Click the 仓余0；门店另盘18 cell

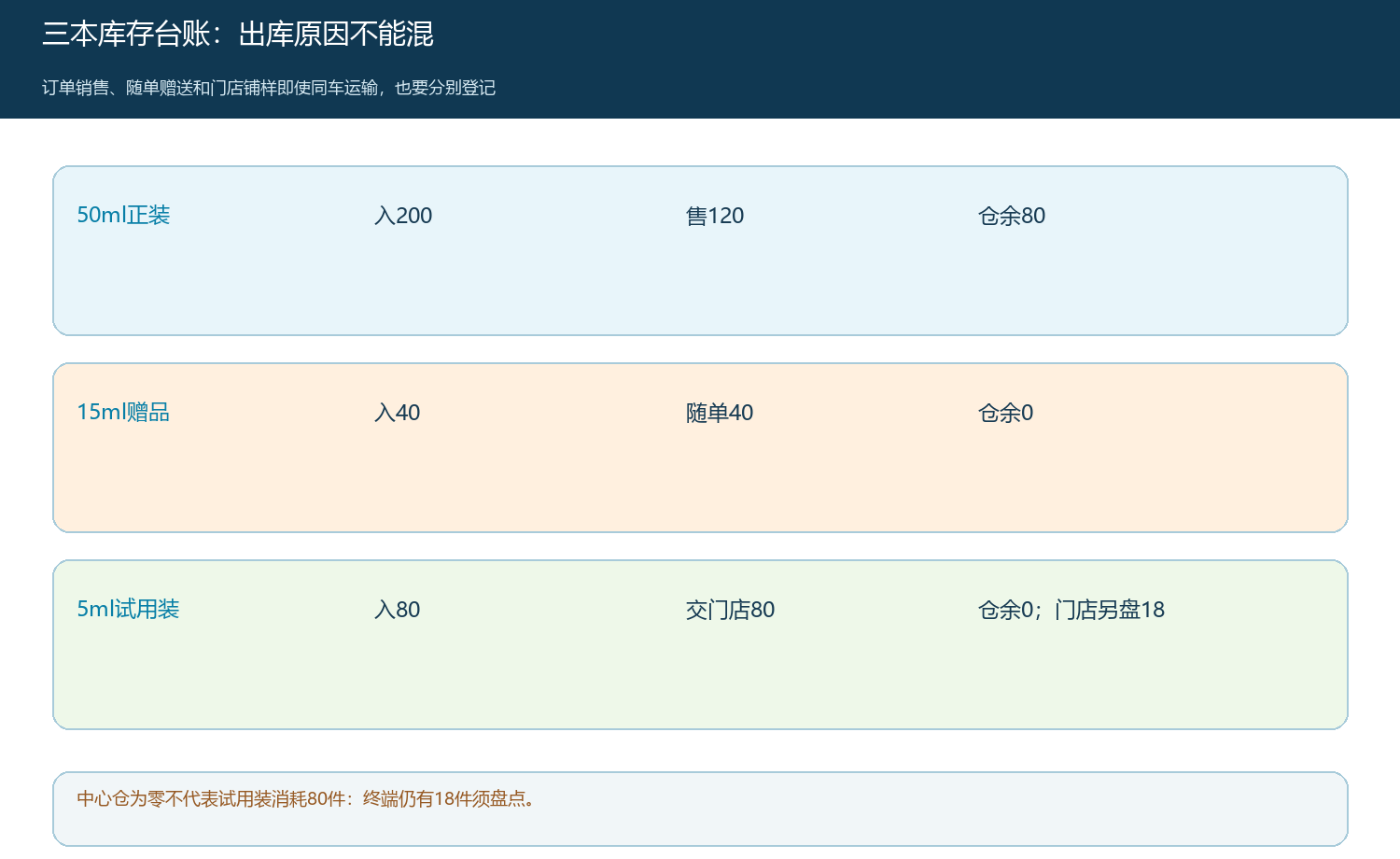click(x=1071, y=610)
